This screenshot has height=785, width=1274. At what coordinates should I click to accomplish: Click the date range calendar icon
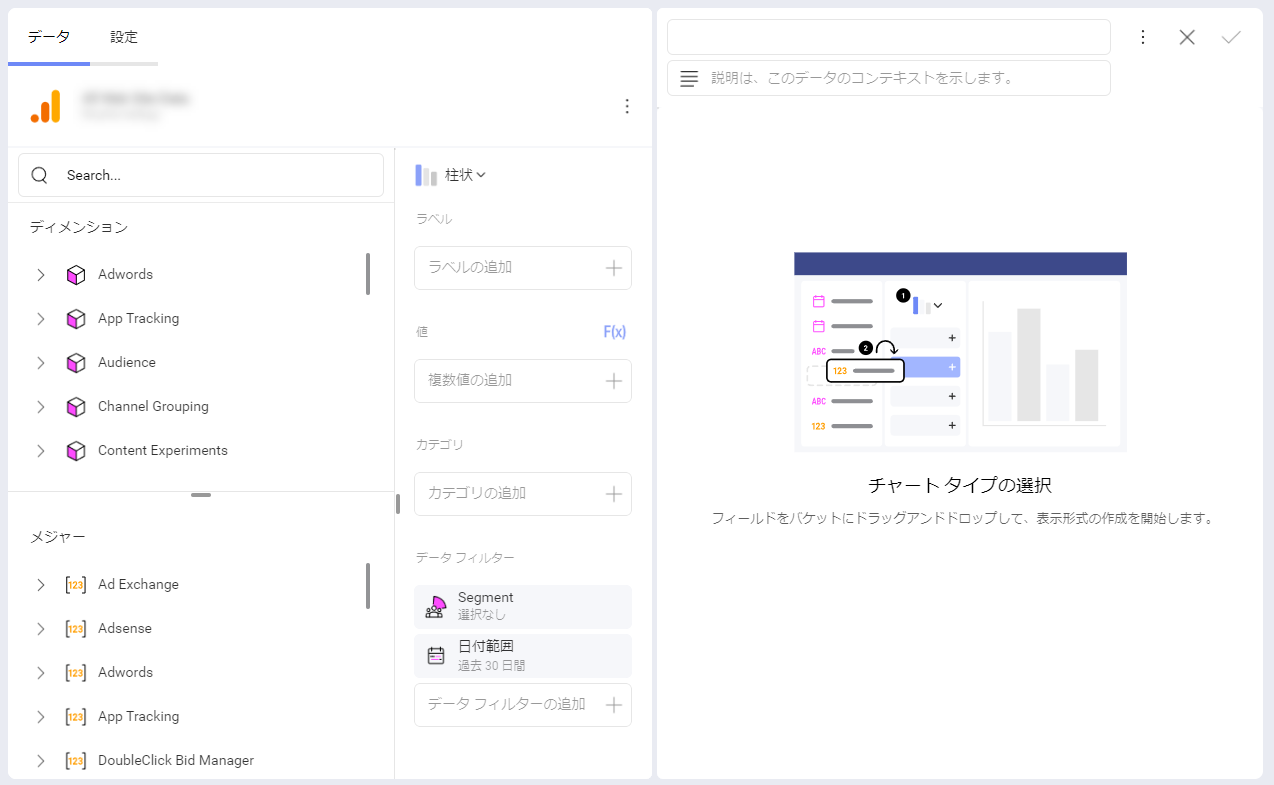[436, 656]
